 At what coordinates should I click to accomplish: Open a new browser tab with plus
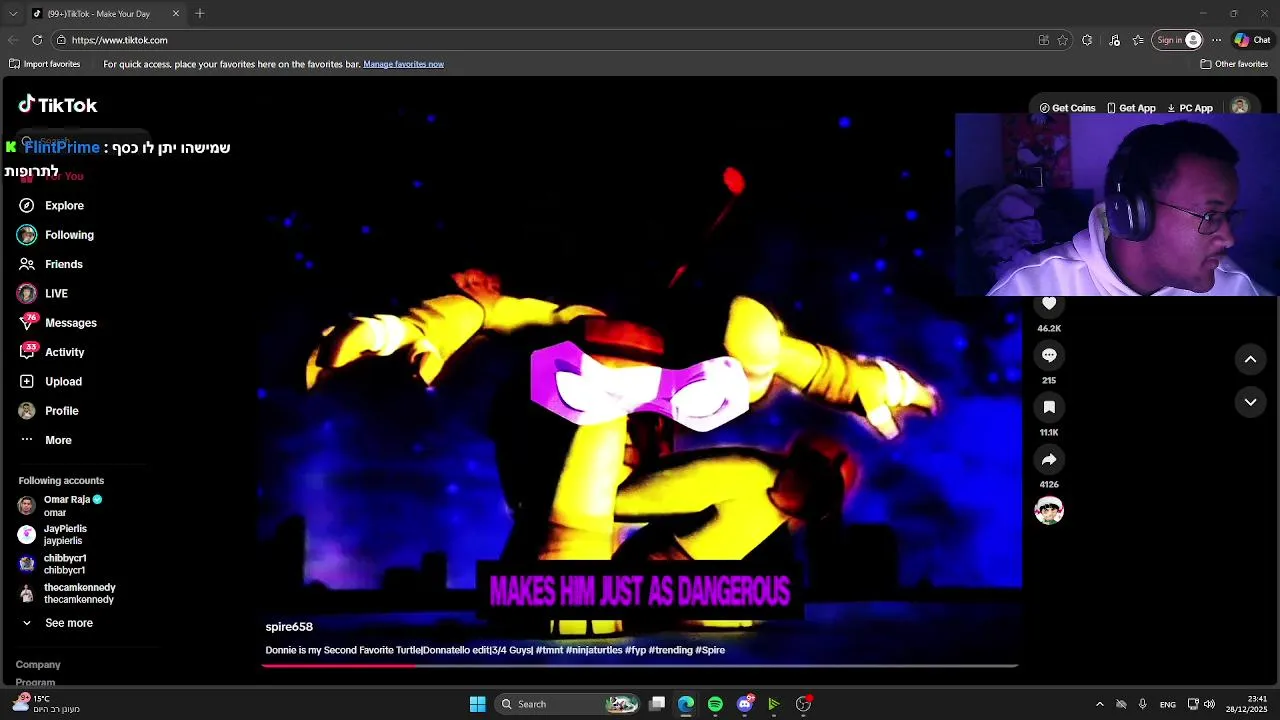tap(200, 13)
